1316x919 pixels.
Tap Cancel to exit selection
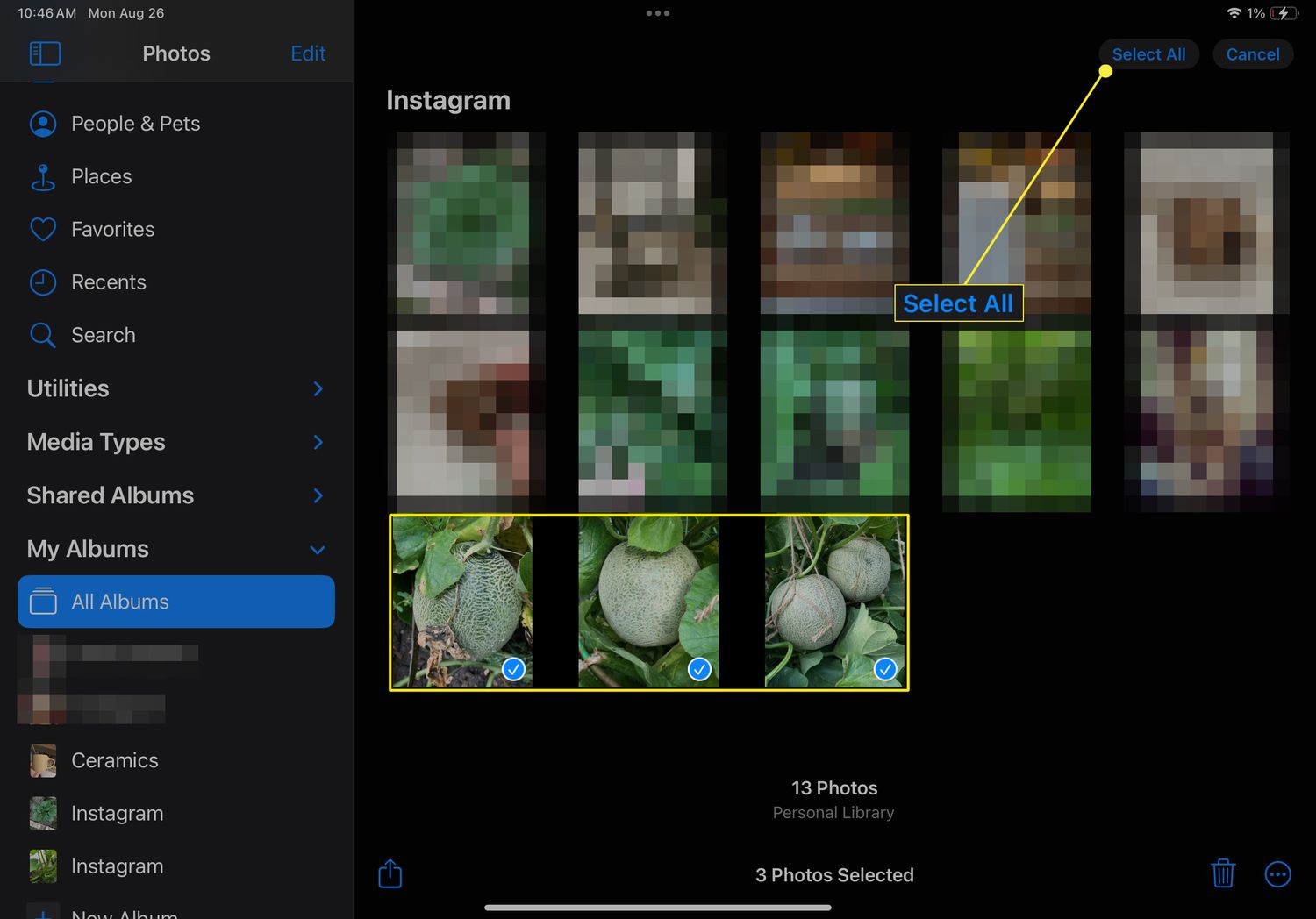1252,54
